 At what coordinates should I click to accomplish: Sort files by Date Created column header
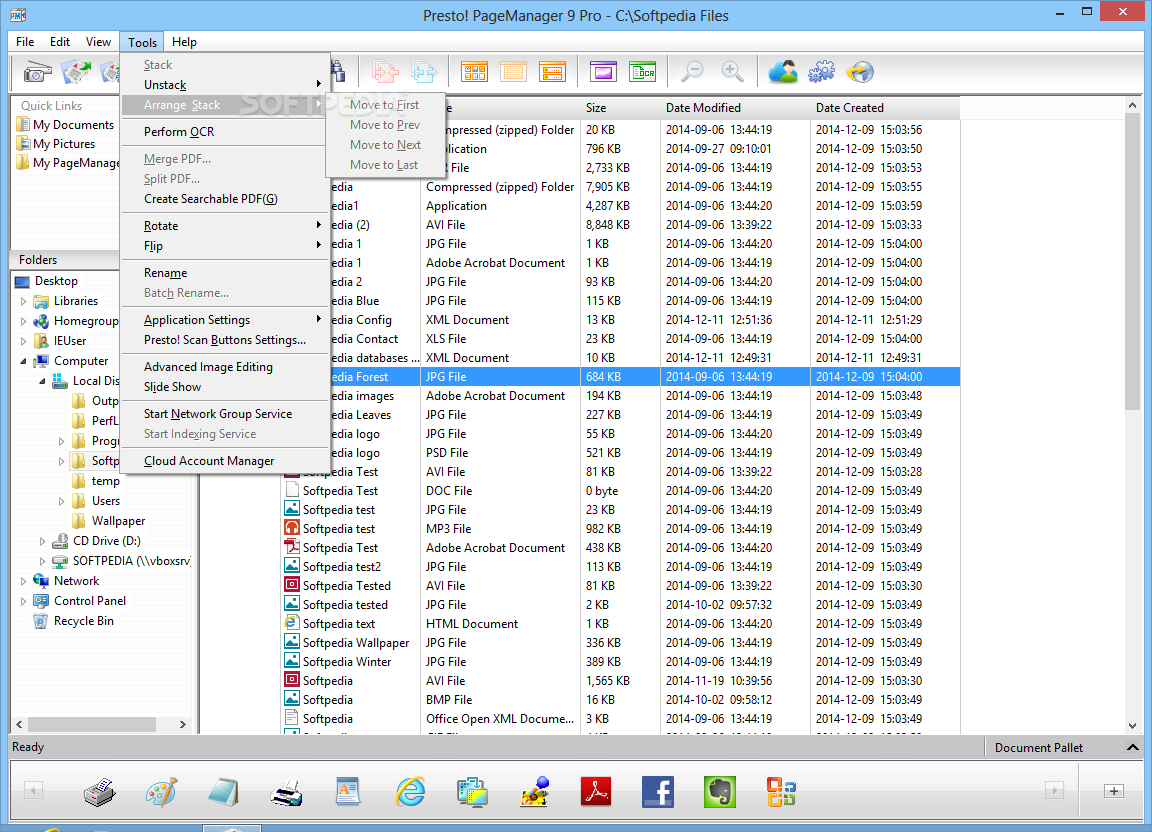tap(885, 107)
